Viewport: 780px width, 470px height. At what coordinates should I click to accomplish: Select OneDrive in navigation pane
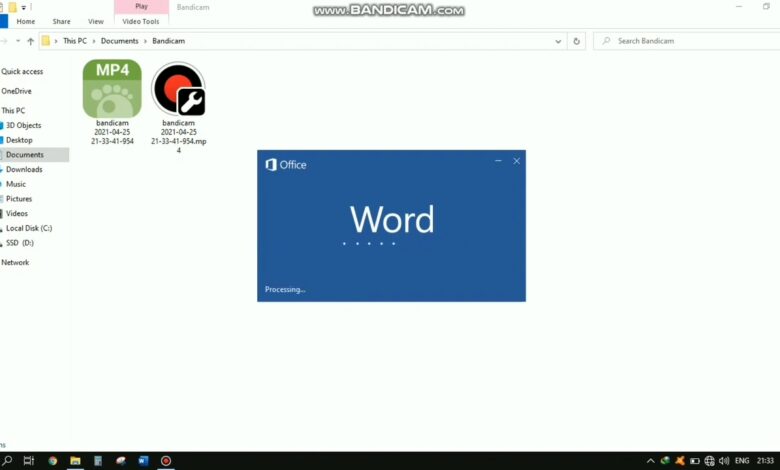pyautogui.click(x=16, y=91)
